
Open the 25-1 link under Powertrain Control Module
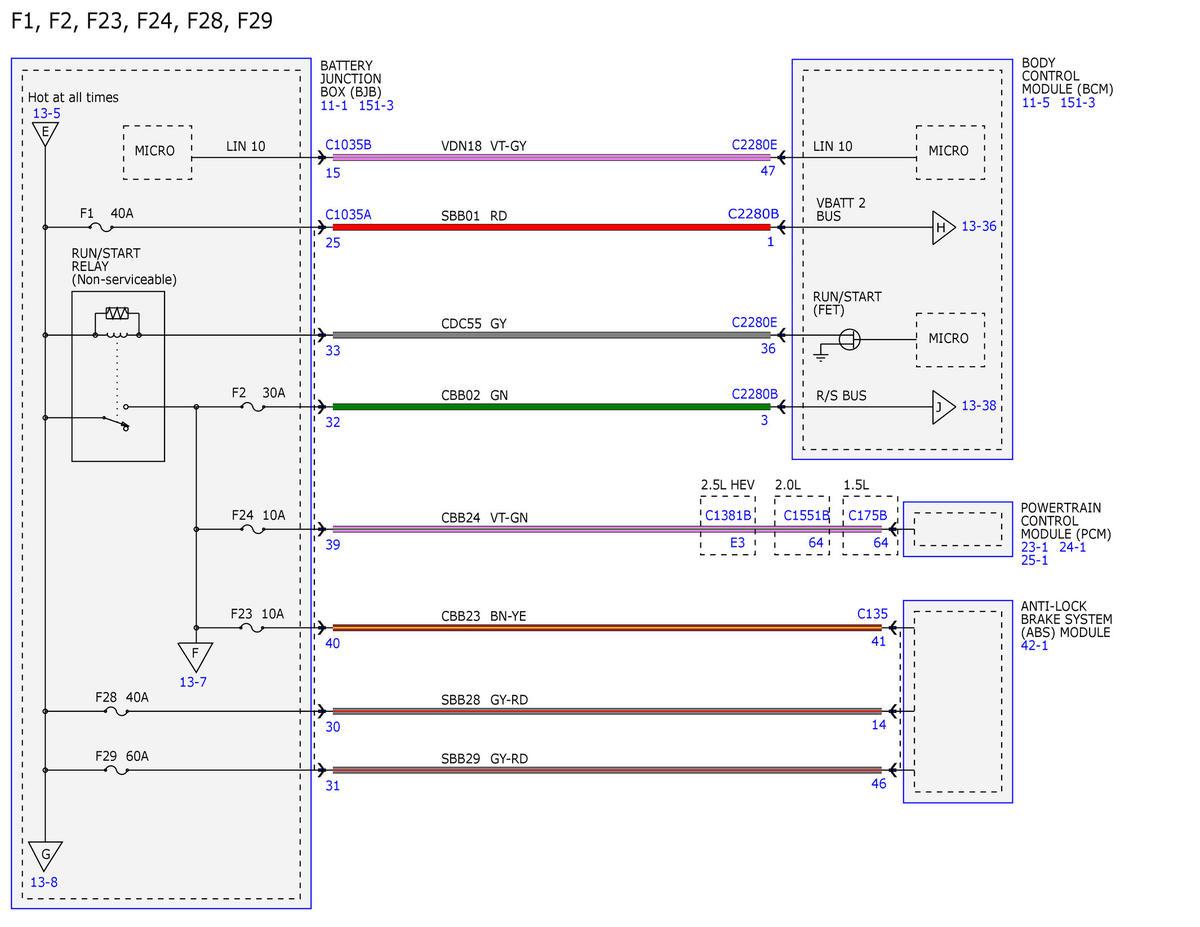click(x=1036, y=560)
